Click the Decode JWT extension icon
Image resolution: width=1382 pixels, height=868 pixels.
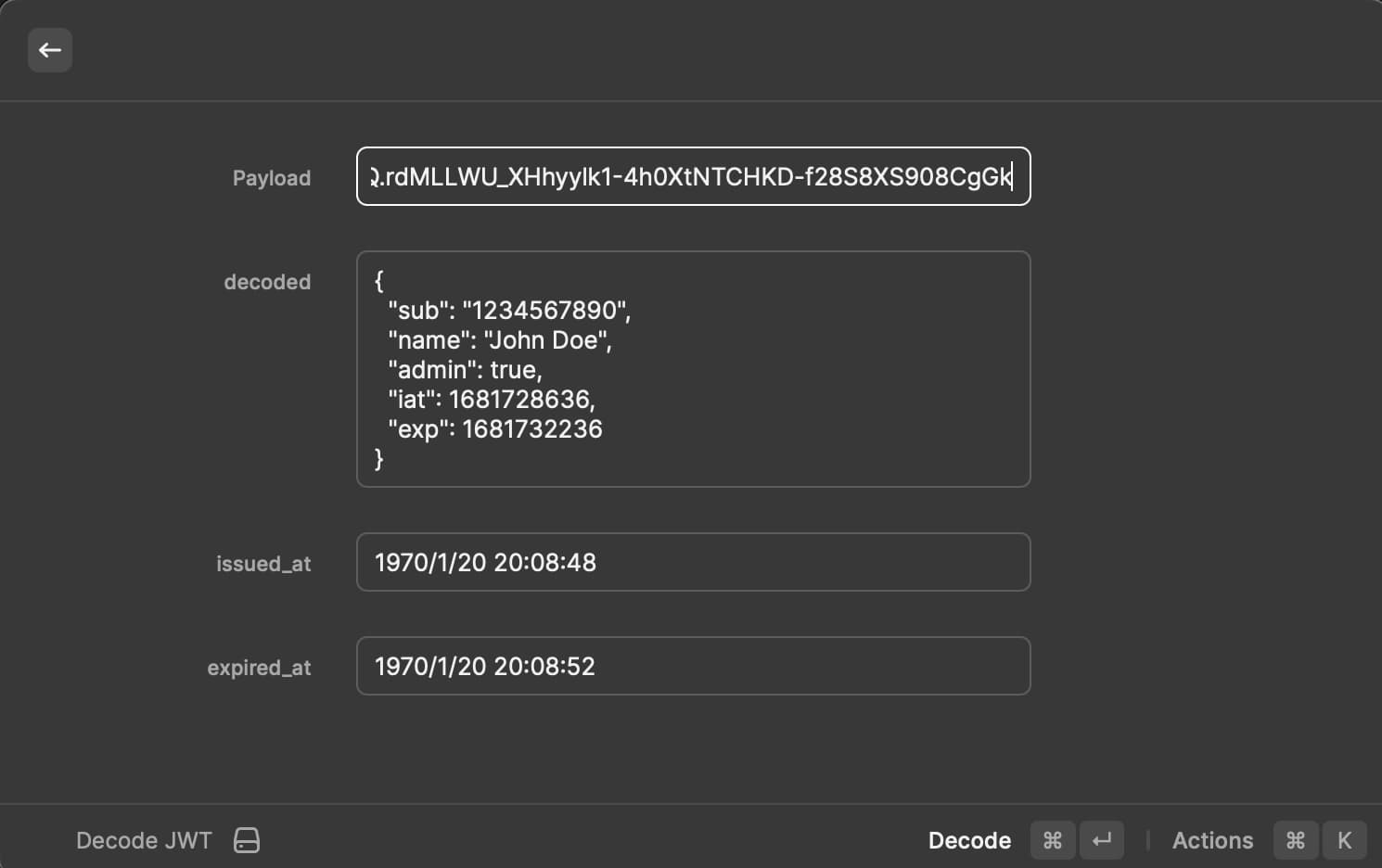(247, 840)
